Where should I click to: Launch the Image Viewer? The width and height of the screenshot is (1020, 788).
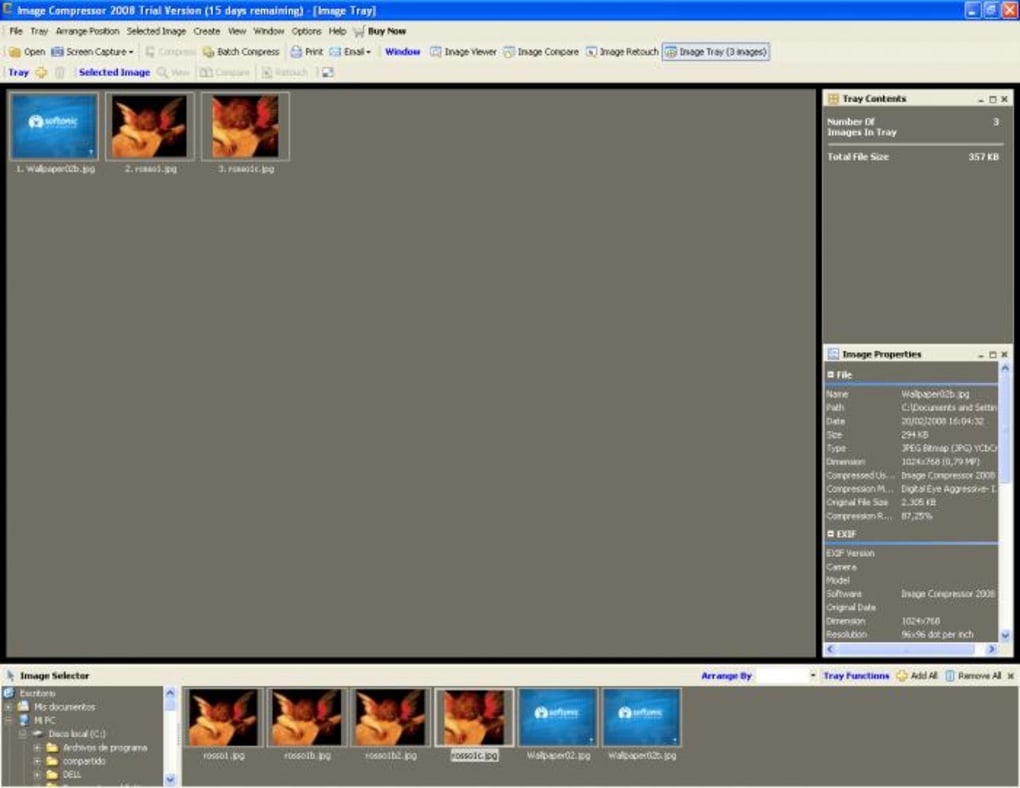pyautogui.click(x=467, y=51)
